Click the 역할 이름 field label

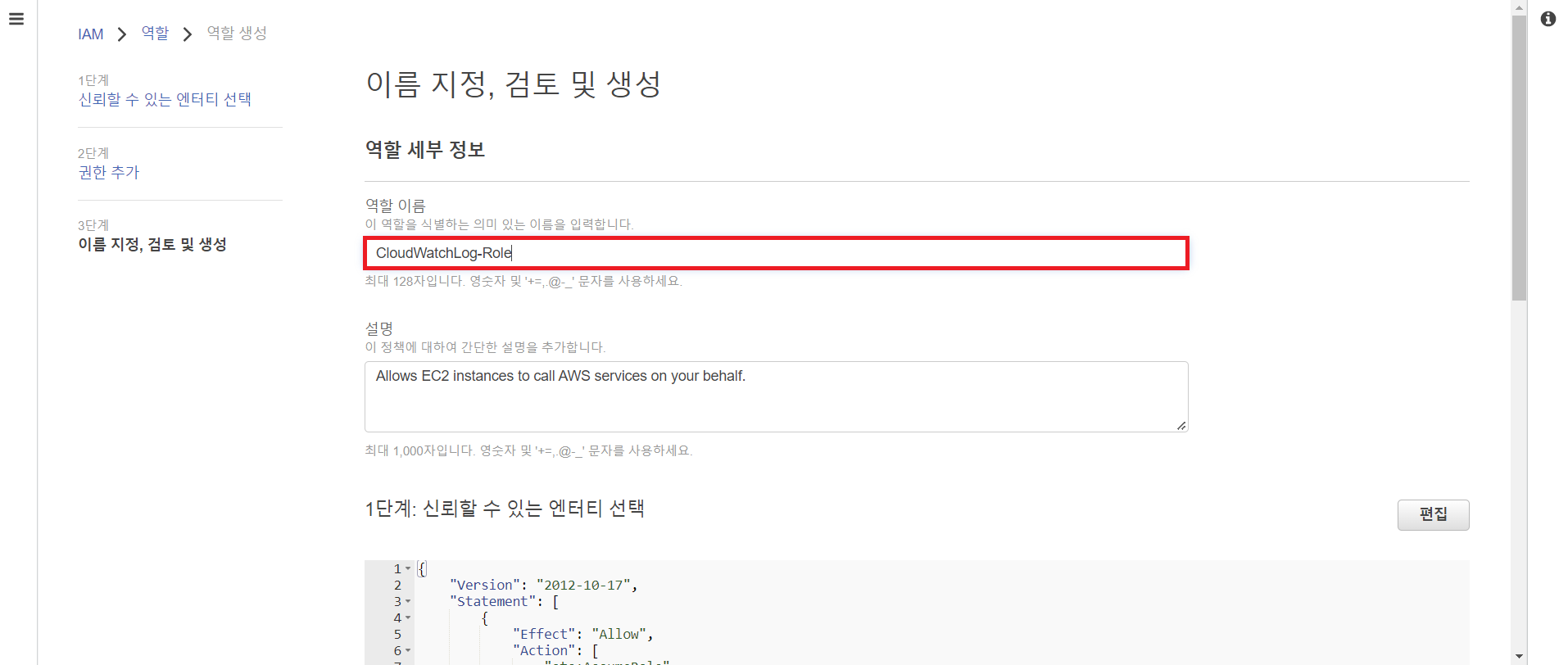pyautogui.click(x=396, y=206)
